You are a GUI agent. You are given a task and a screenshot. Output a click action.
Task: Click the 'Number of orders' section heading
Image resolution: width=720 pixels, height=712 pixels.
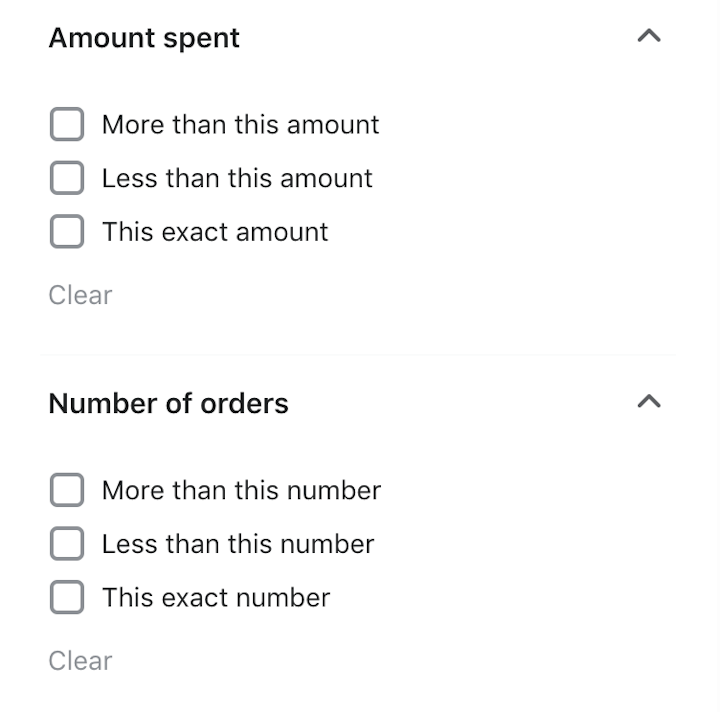point(169,404)
